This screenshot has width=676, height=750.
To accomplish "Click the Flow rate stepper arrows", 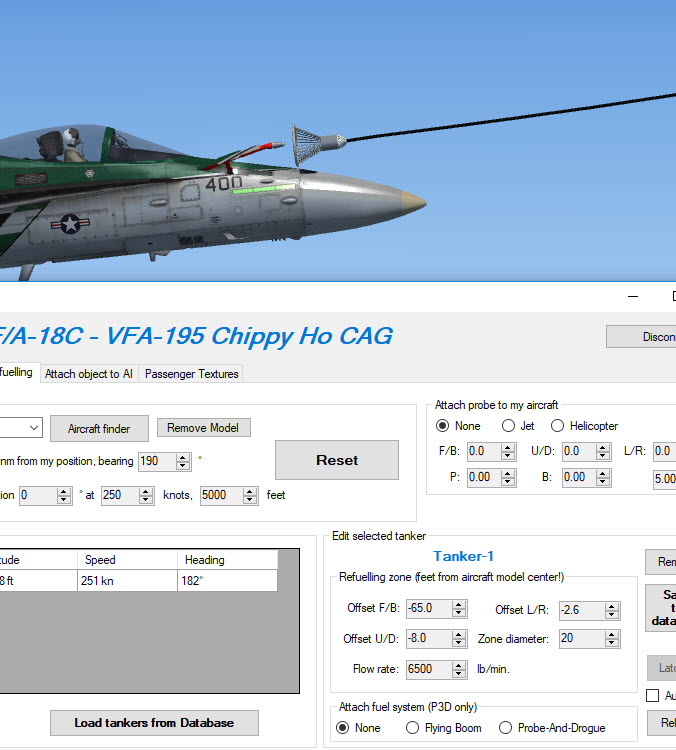I will [x=459, y=669].
